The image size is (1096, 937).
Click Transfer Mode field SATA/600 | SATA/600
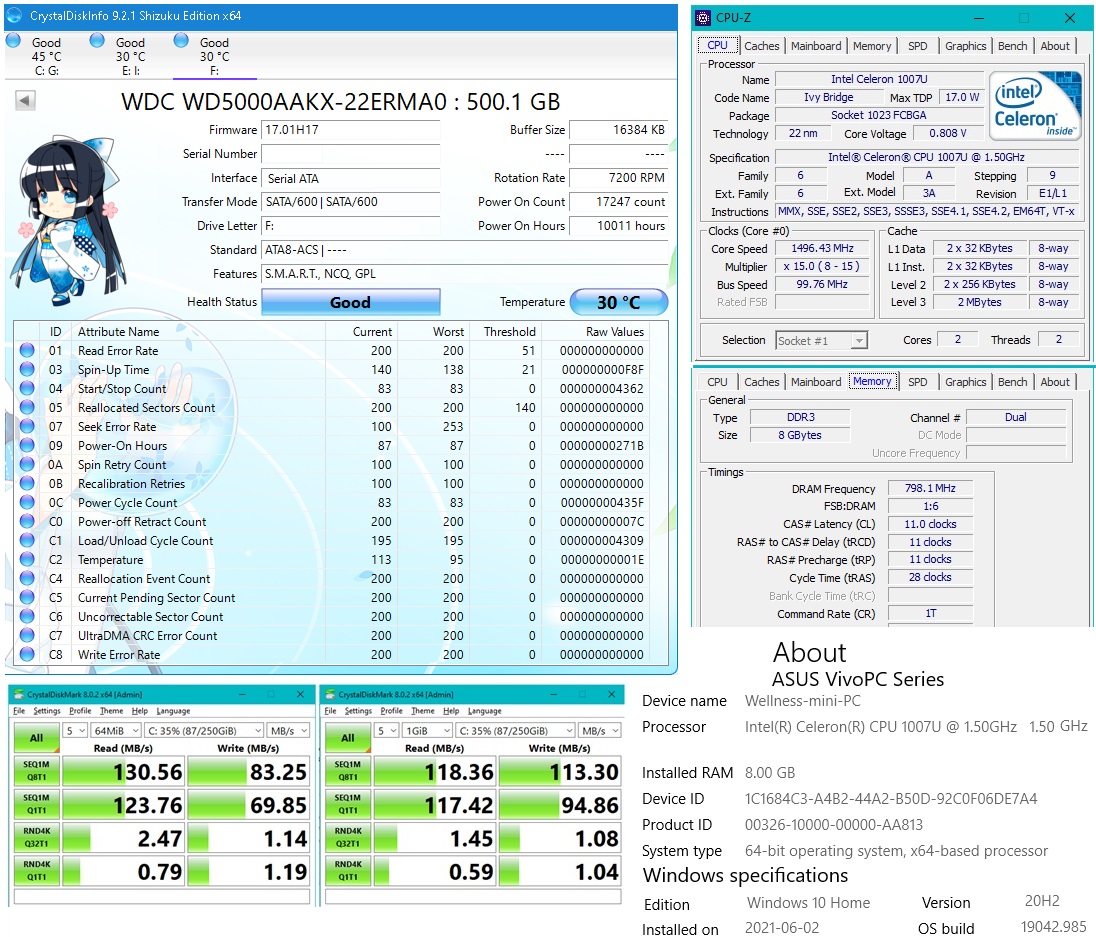tap(351, 202)
